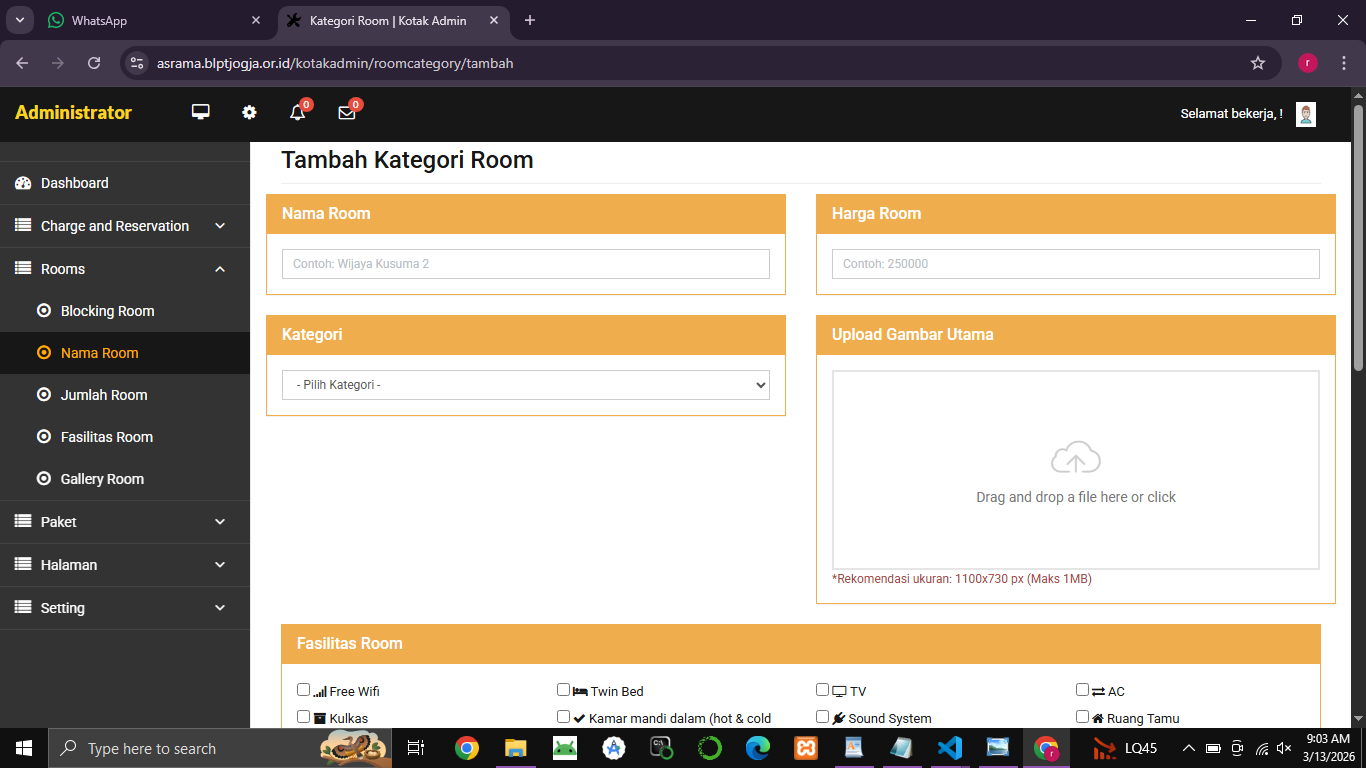This screenshot has width=1366, height=768.
Task: Click the monitor icon in the top bar
Action: (x=201, y=112)
